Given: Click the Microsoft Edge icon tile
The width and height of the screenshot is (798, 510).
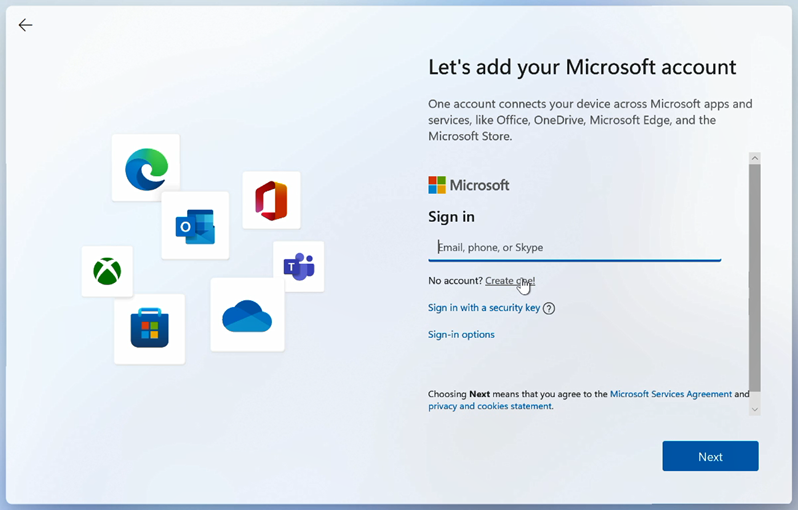Looking at the screenshot, I should click(146, 167).
